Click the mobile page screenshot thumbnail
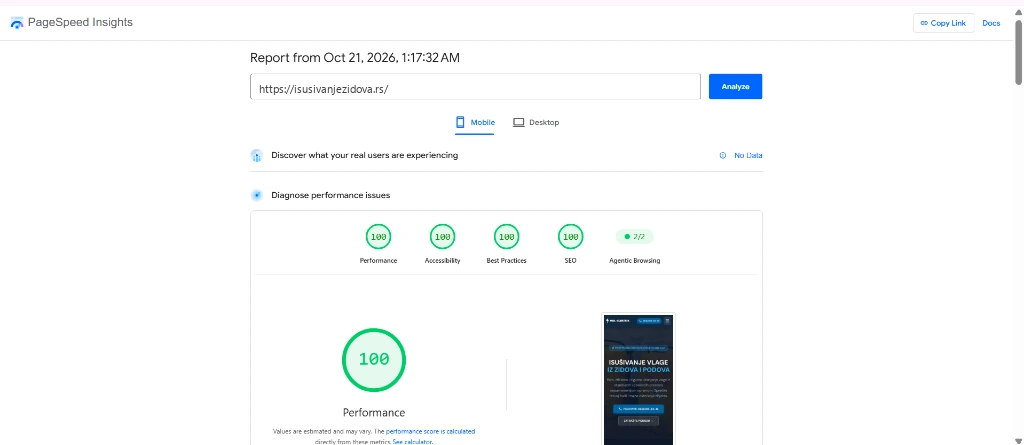 [637, 379]
